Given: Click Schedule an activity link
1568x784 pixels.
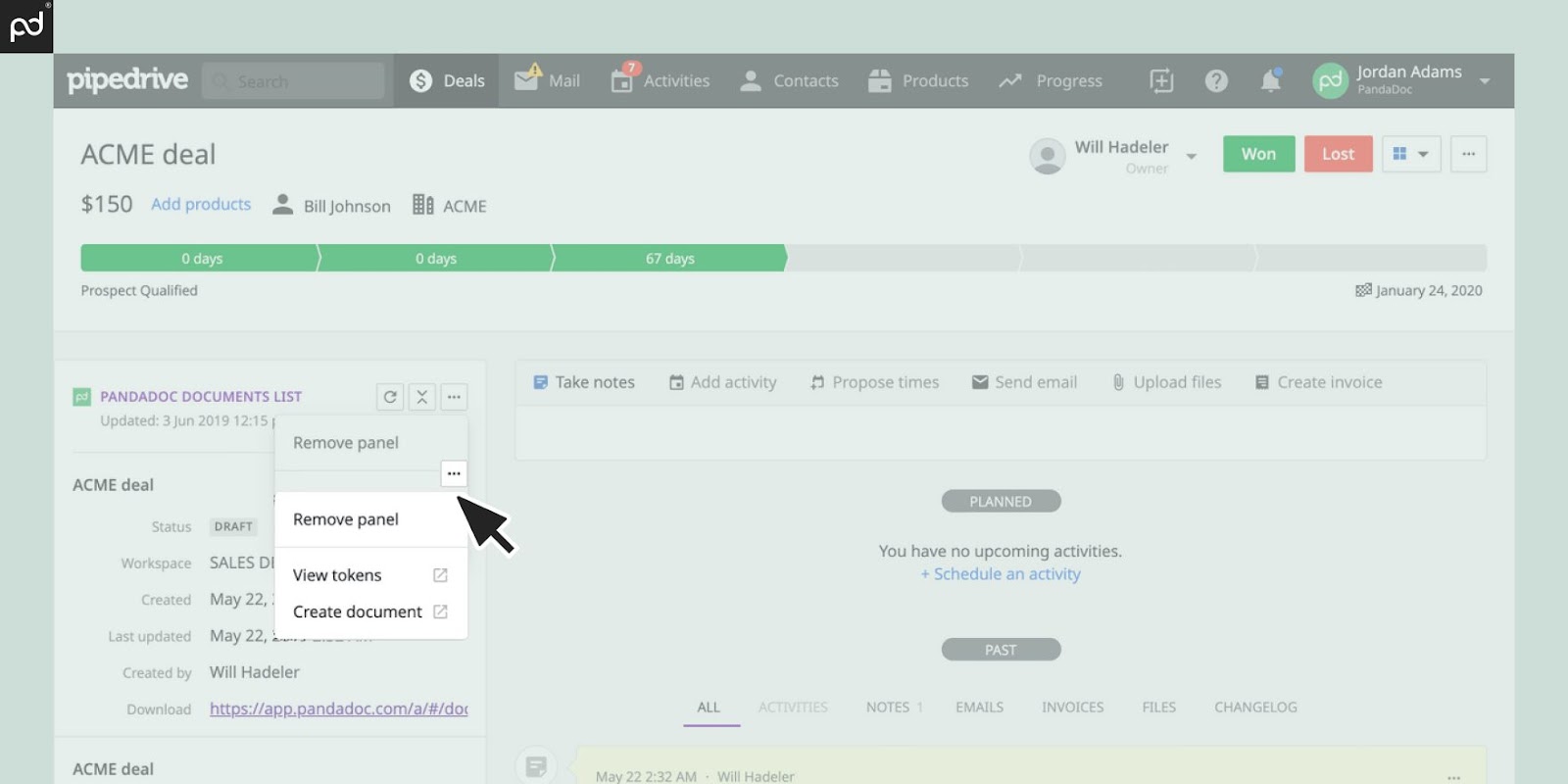Looking at the screenshot, I should tap(1001, 574).
